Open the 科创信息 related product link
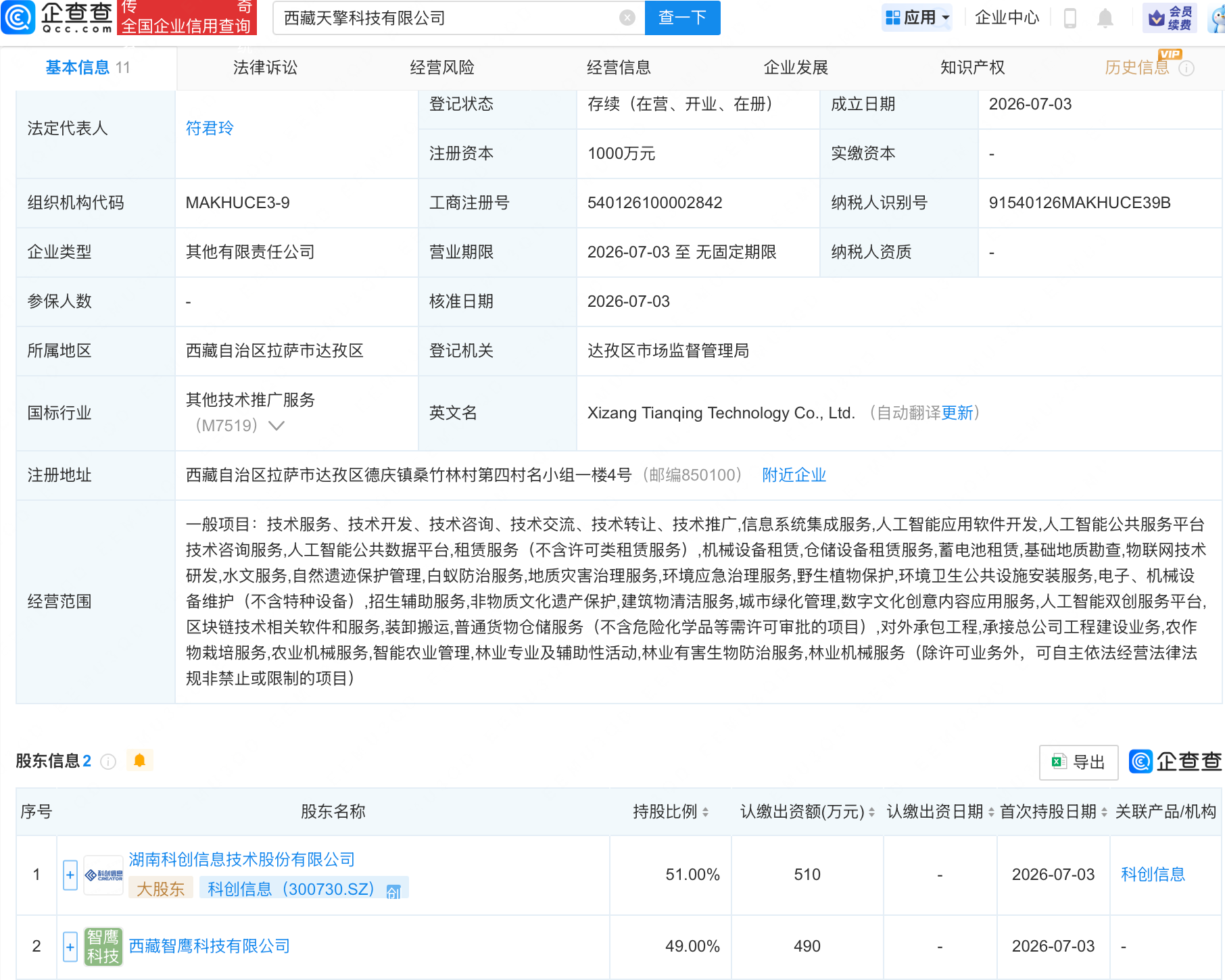 1153,875
